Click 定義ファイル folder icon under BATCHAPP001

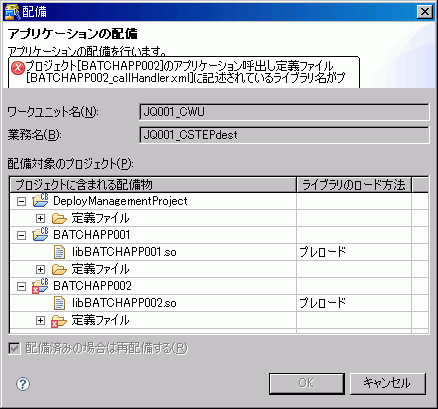click(59, 269)
